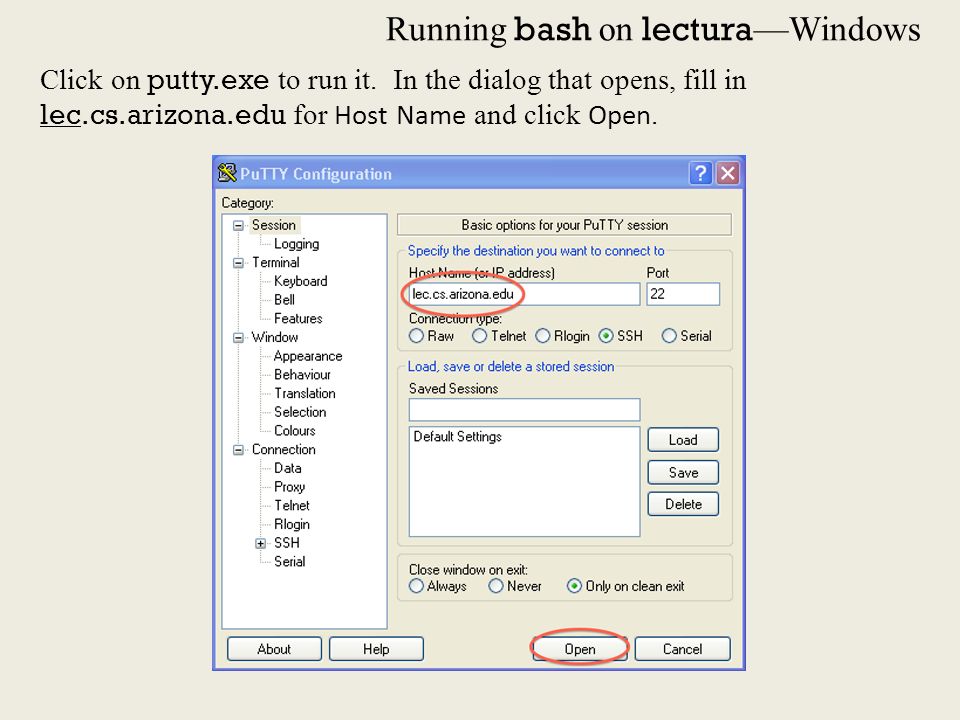Viewport: 960px width, 720px height.
Task: Open the Appearance settings category
Action: pyautogui.click(x=308, y=356)
